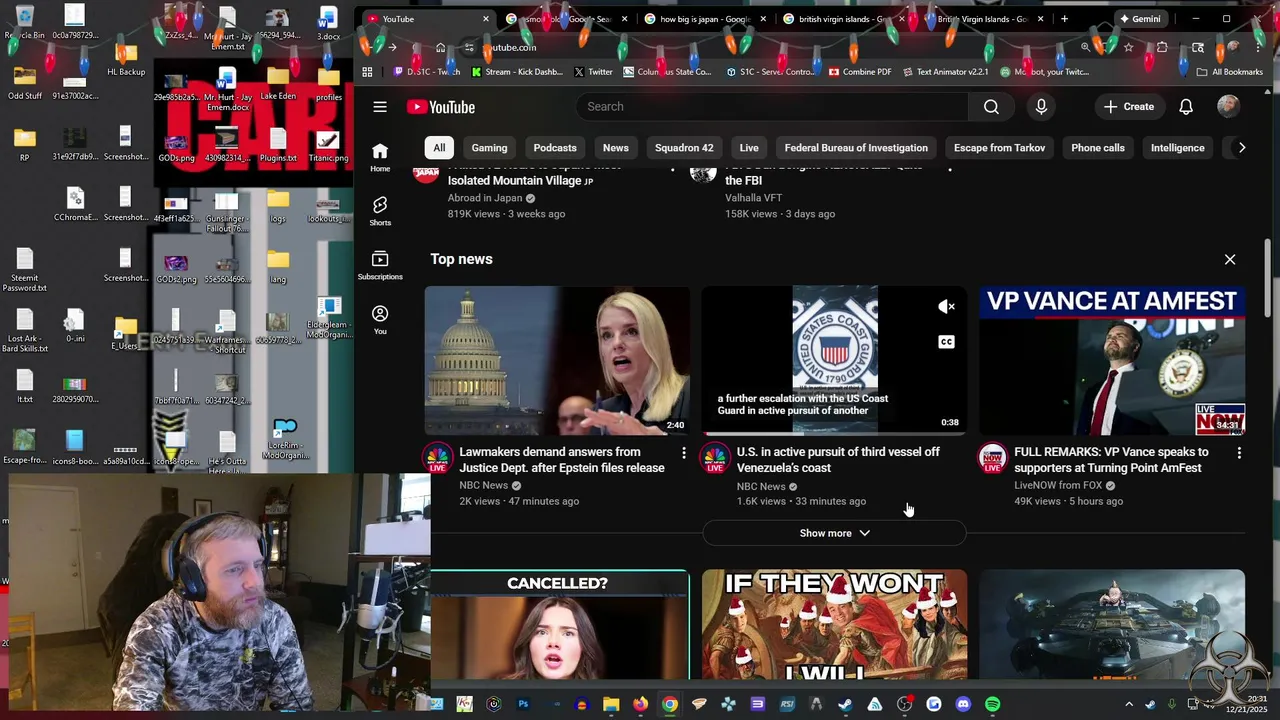This screenshot has height=720, width=1280.
Task: Open Discord from the taskbar
Action: click(963, 704)
